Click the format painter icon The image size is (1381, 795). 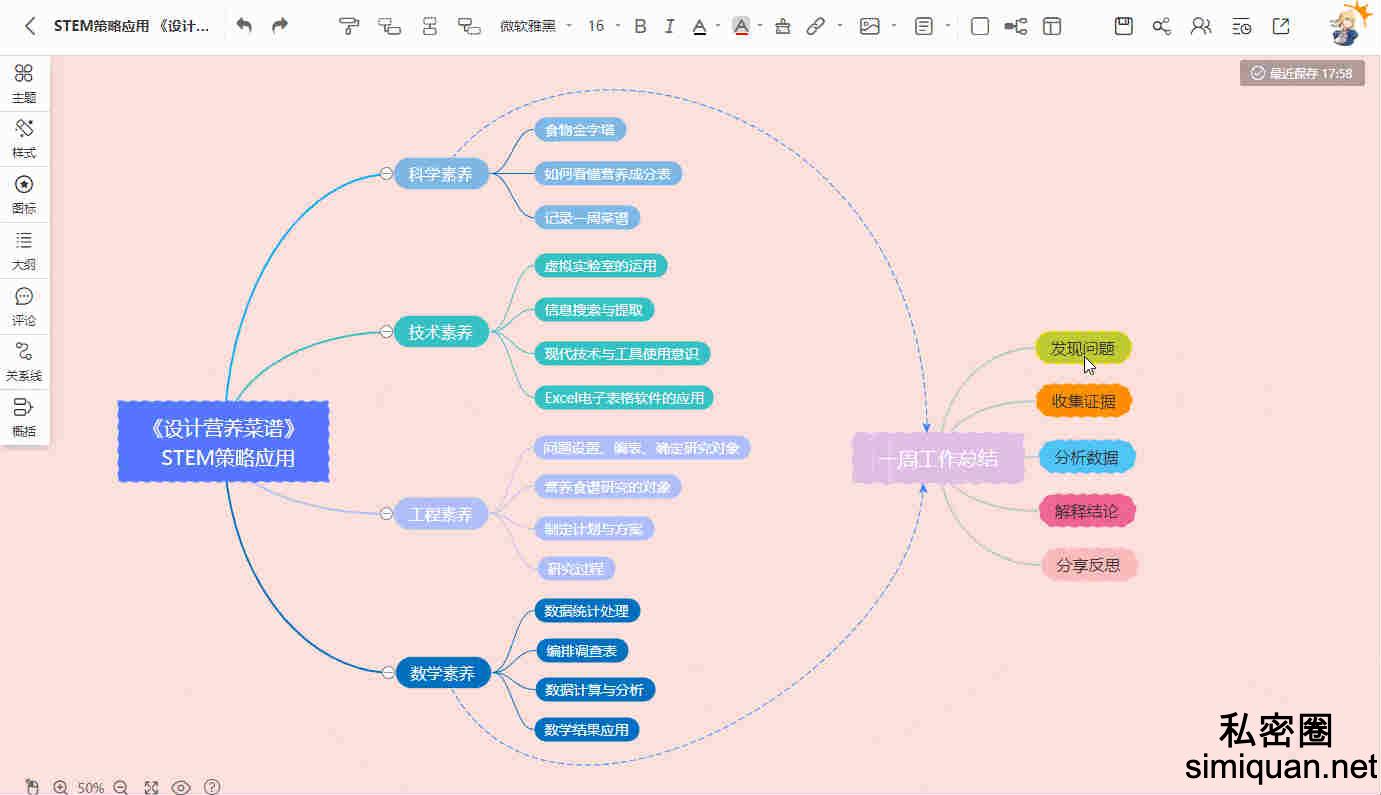(349, 26)
